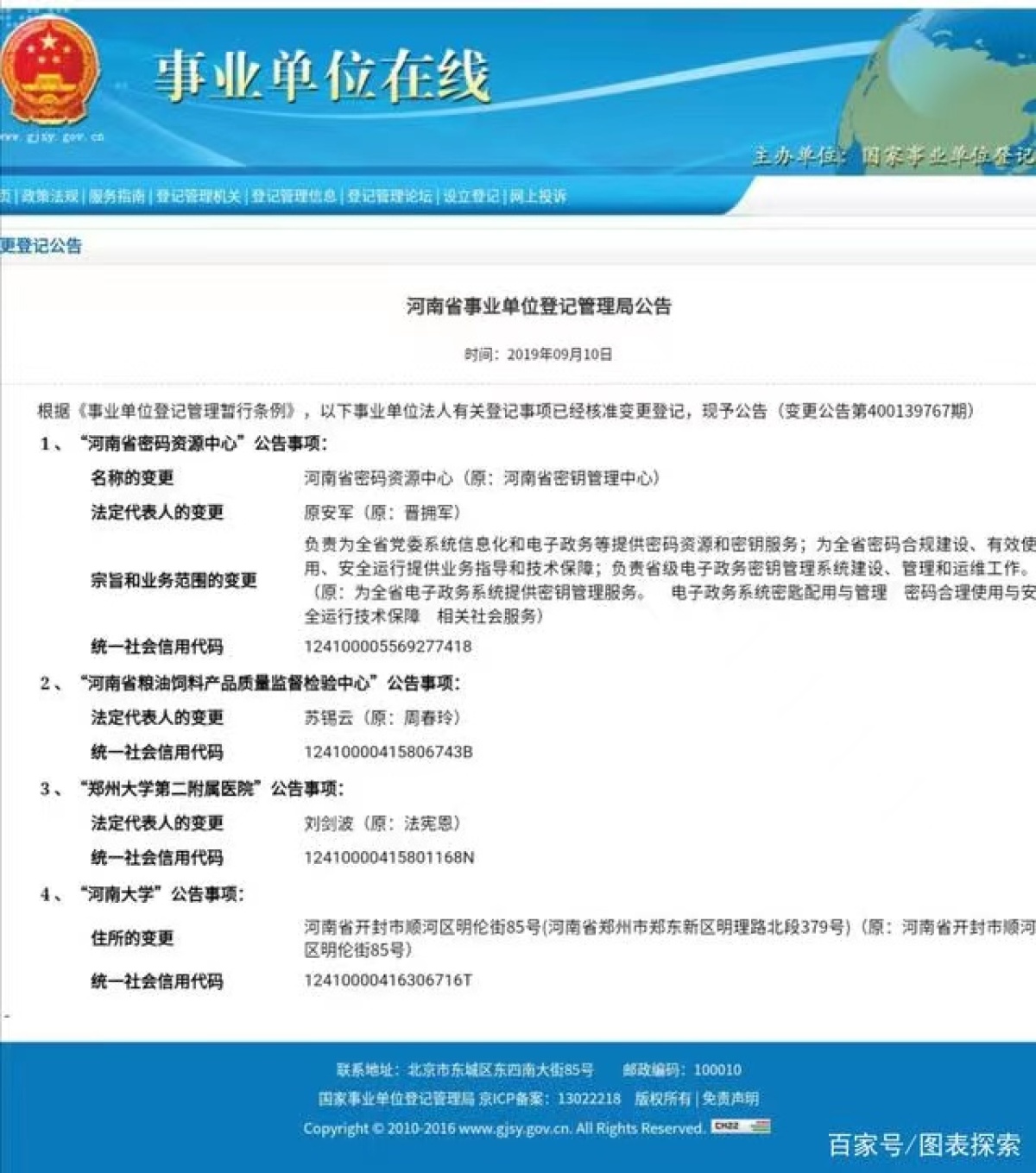Open the 网上投诉 menu item
Screen dimensions: 1036x1173
coord(537,197)
